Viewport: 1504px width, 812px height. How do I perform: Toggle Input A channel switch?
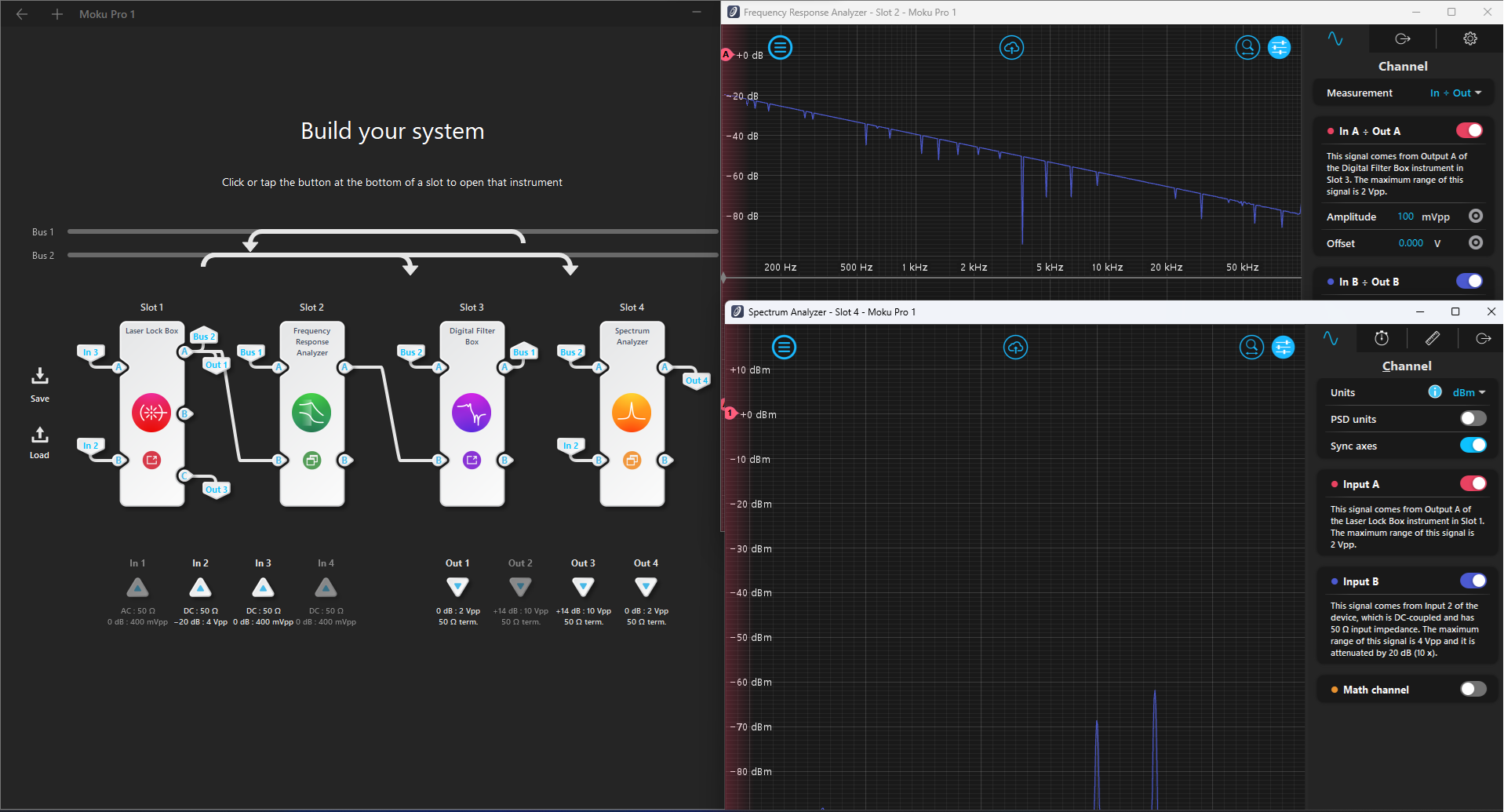1473,483
